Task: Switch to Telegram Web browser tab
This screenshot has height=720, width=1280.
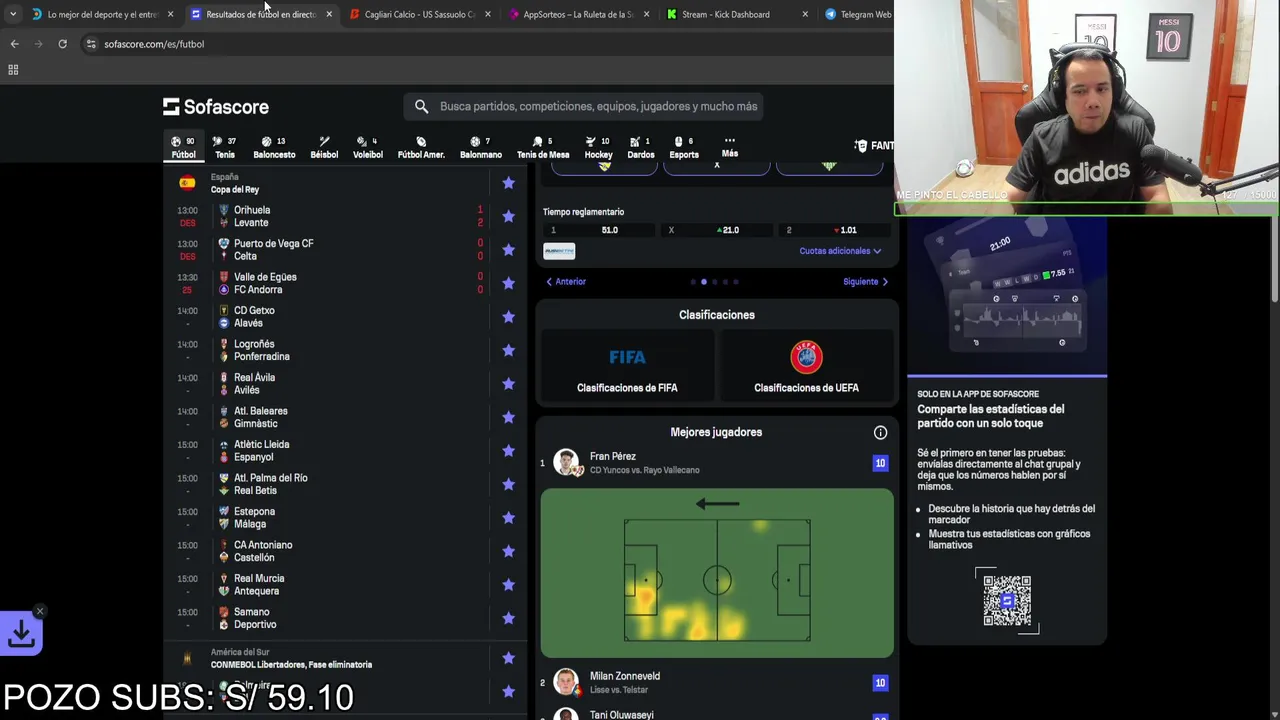Action: tap(858, 14)
